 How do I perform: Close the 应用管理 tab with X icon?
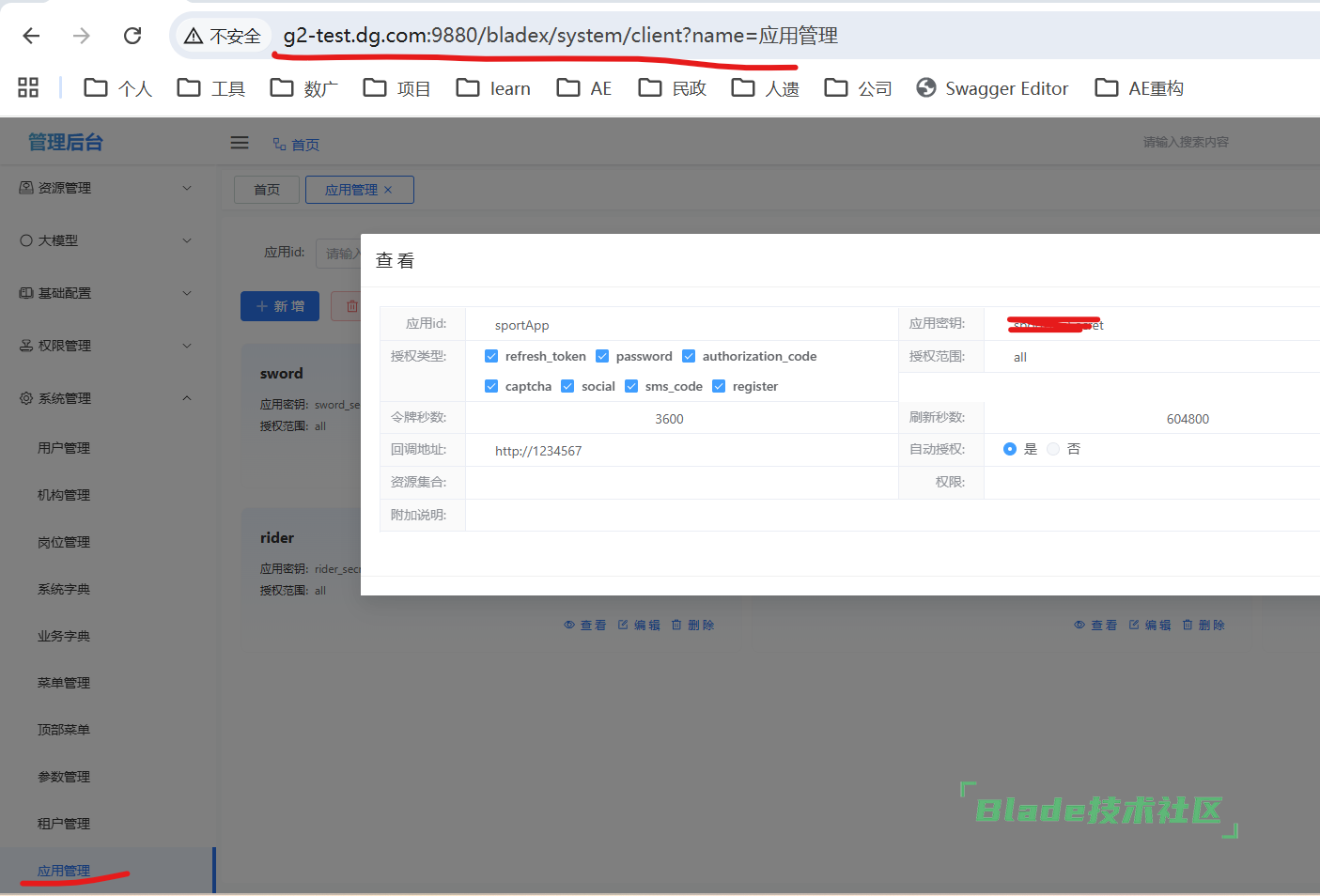pos(388,190)
